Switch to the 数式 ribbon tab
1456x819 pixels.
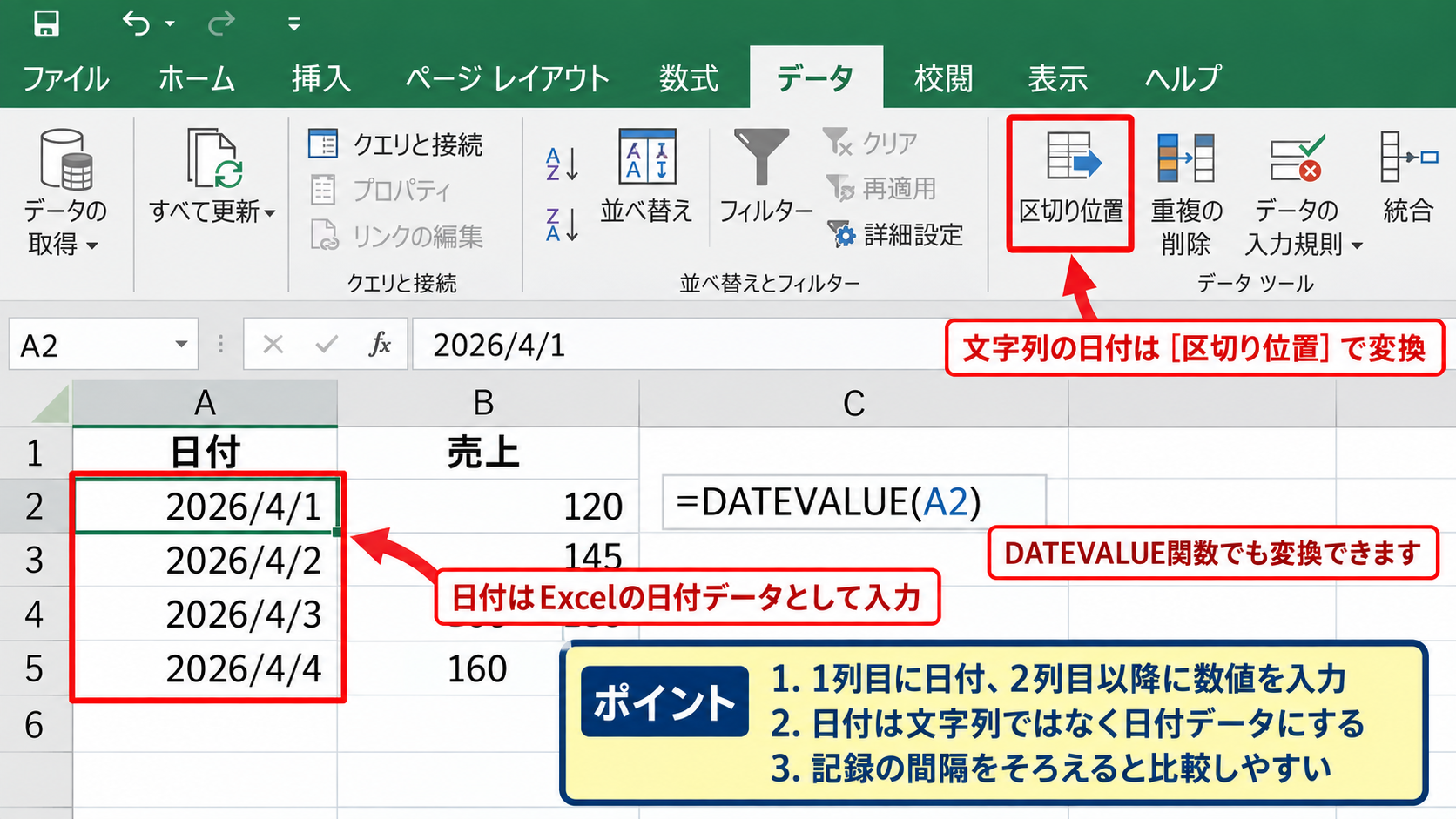[x=689, y=79]
